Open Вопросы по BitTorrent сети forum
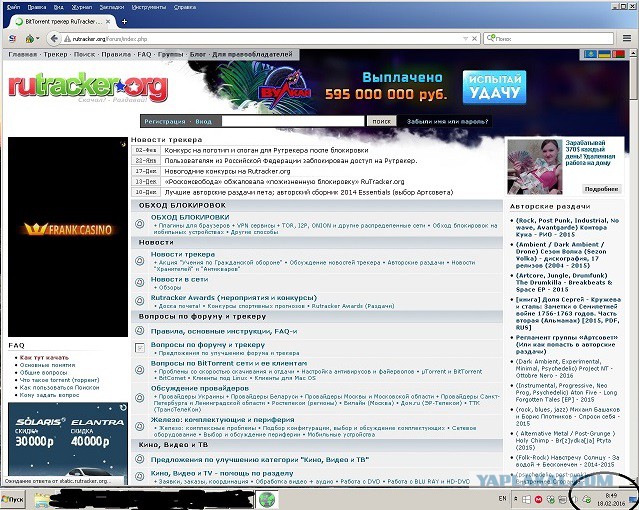Screen dimensions: 639x510 pos(229,363)
